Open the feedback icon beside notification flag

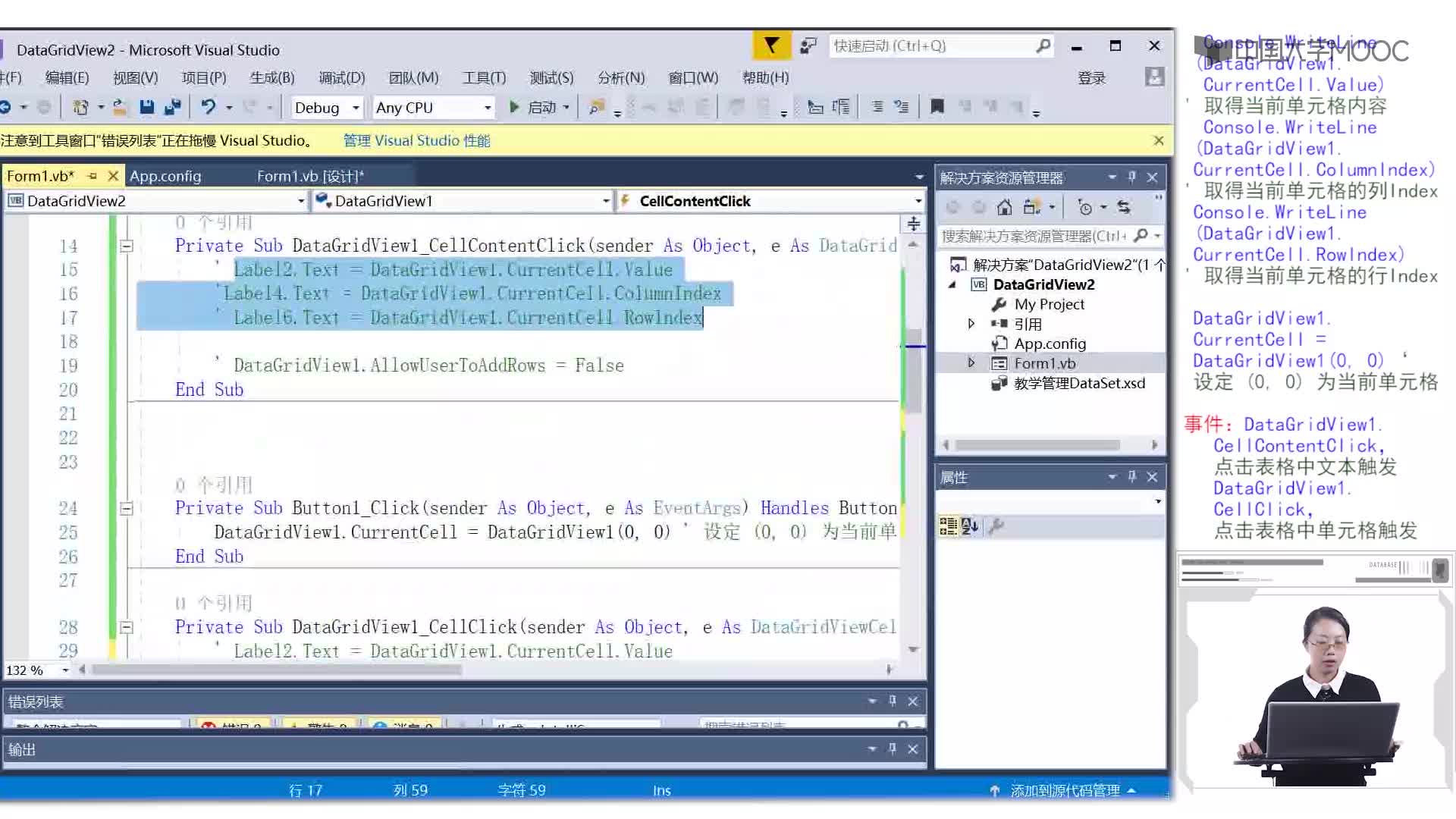(808, 45)
